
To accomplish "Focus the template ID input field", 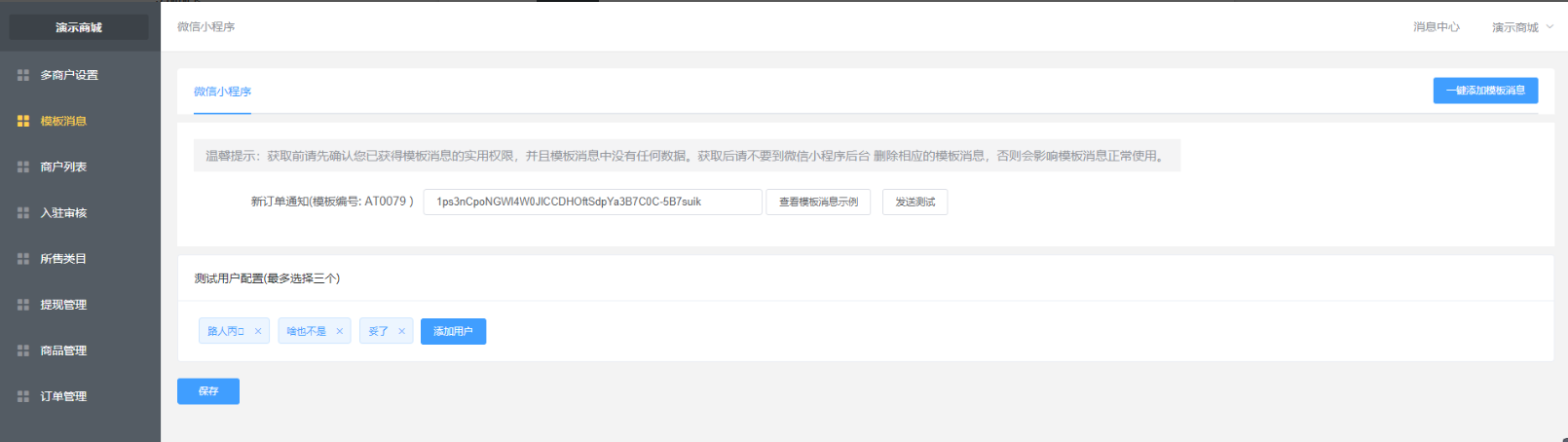I will point(592,202).
